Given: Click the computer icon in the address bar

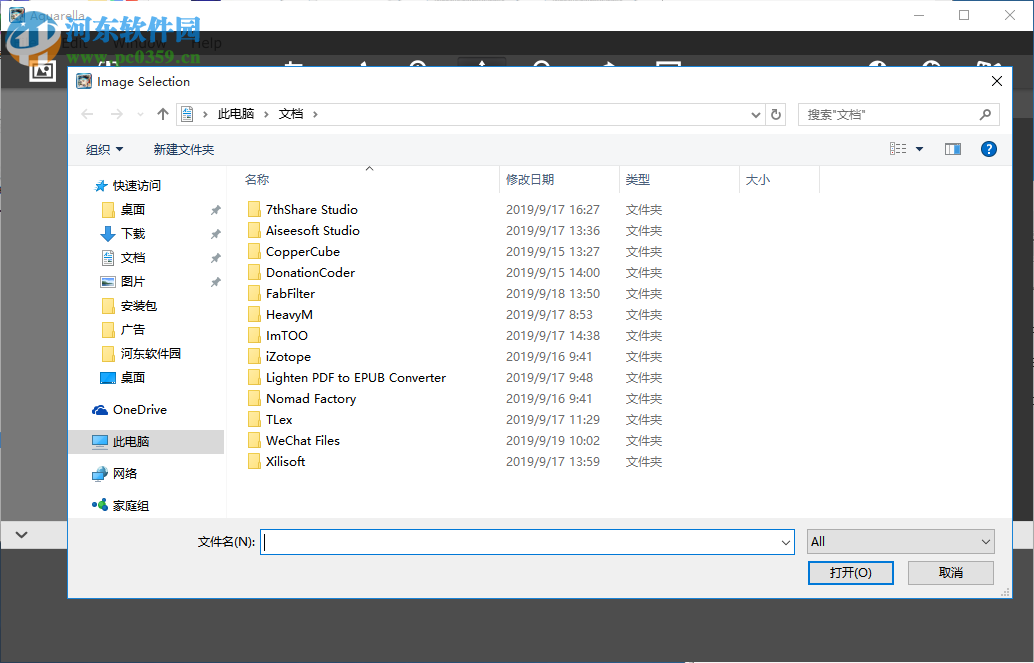Looking at the screenshot, I should (x=187, y=114).
